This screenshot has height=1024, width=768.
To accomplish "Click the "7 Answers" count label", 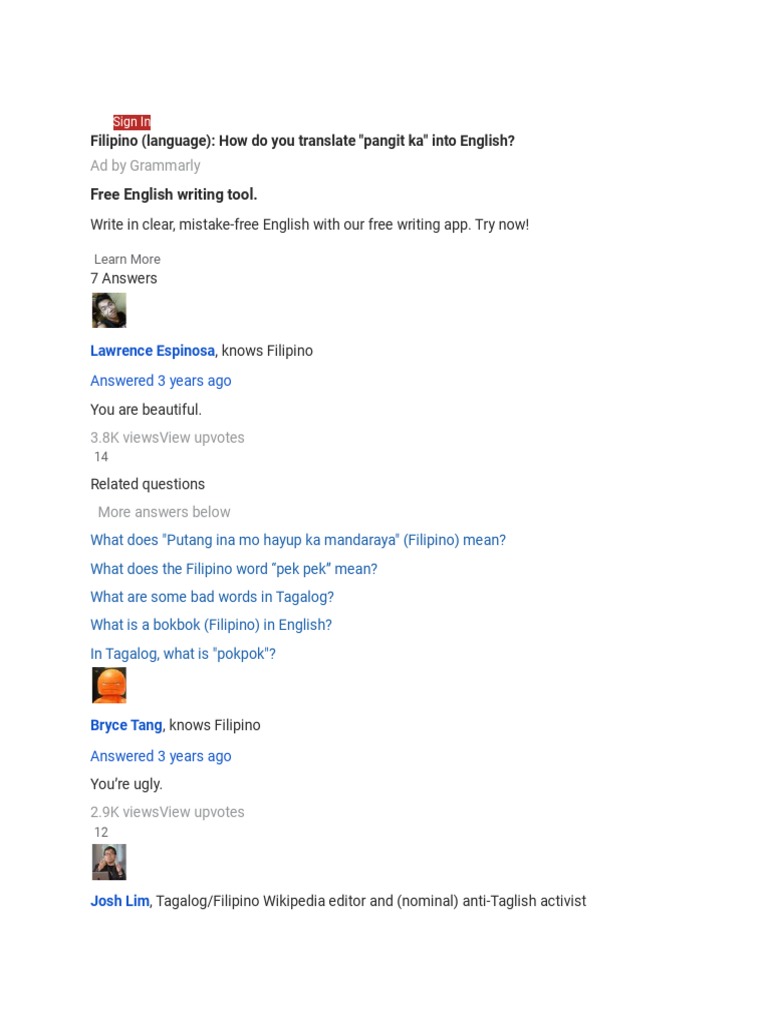I will coord(124,278).
